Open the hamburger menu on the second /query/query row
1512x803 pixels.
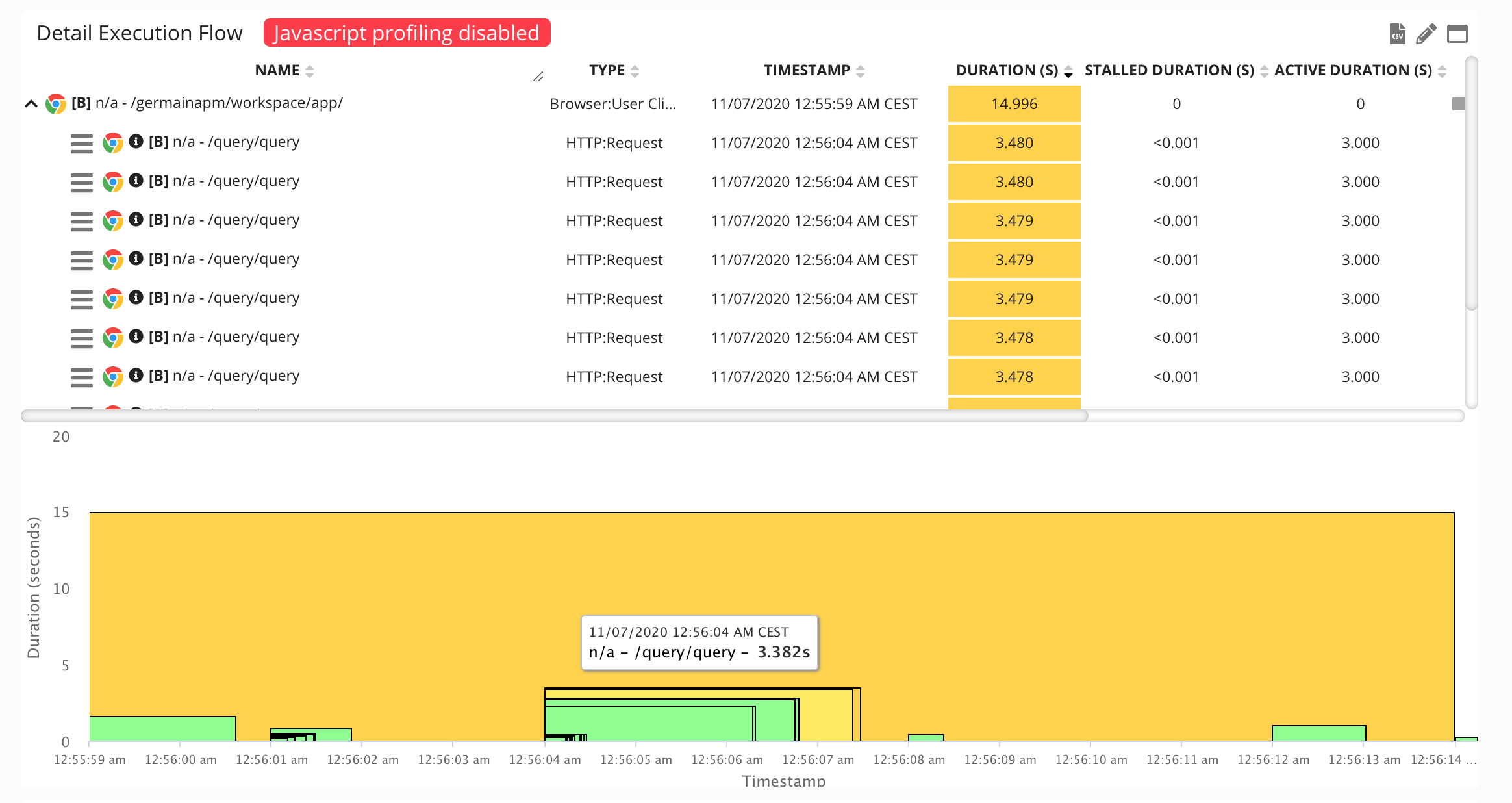pos(81,181)
